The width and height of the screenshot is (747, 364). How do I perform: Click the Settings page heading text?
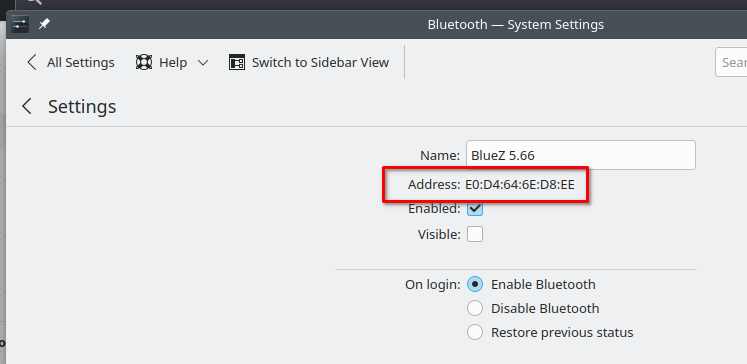82,106
